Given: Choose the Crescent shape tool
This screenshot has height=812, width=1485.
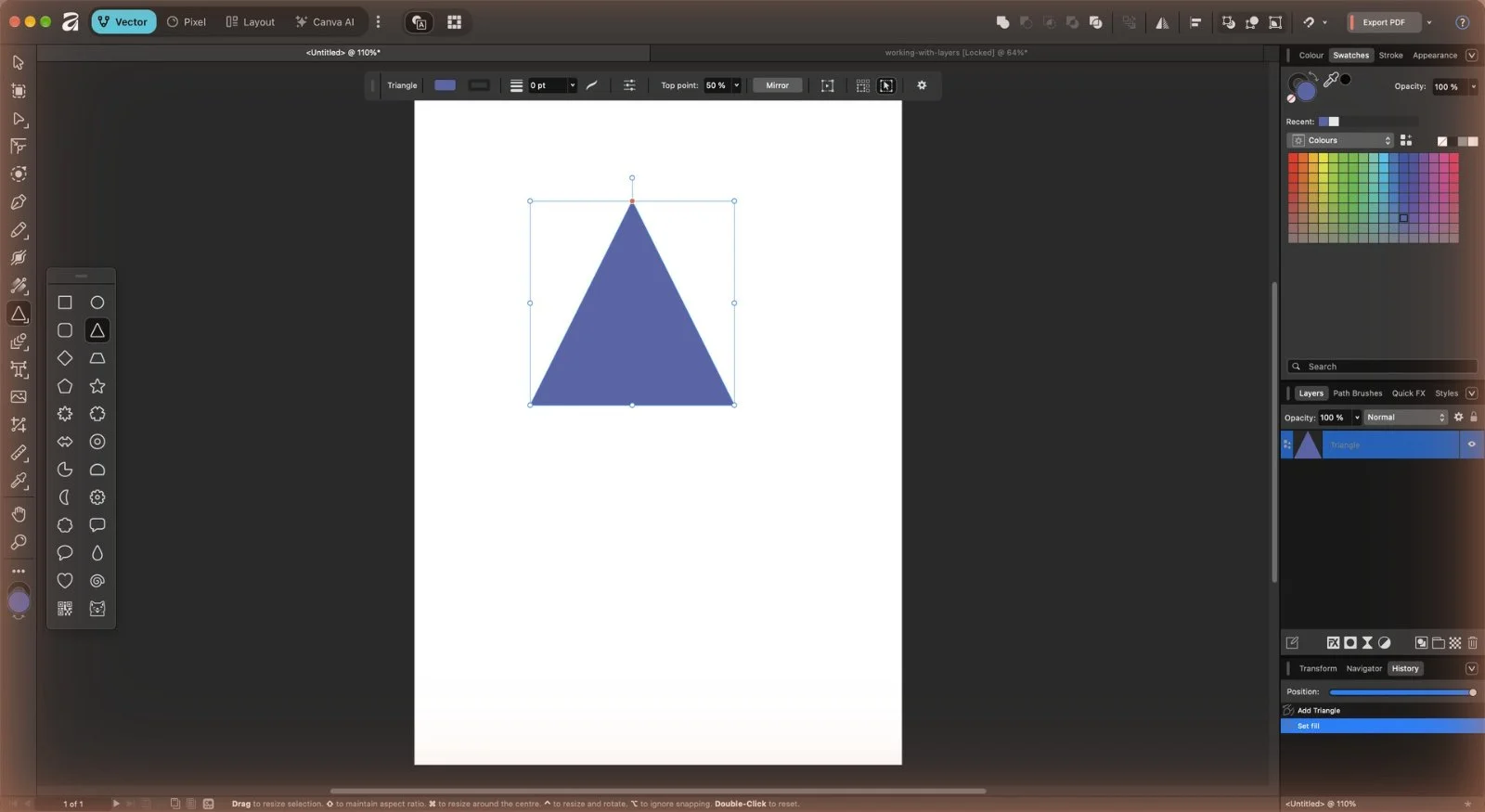Looking at the screenshot, I should pos(65,497).
